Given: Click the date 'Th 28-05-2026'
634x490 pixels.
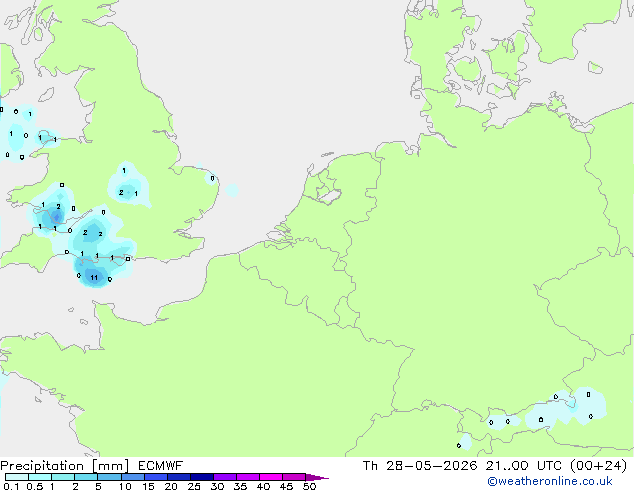Looking at the screenshot, I should click(x=420, y=466).
